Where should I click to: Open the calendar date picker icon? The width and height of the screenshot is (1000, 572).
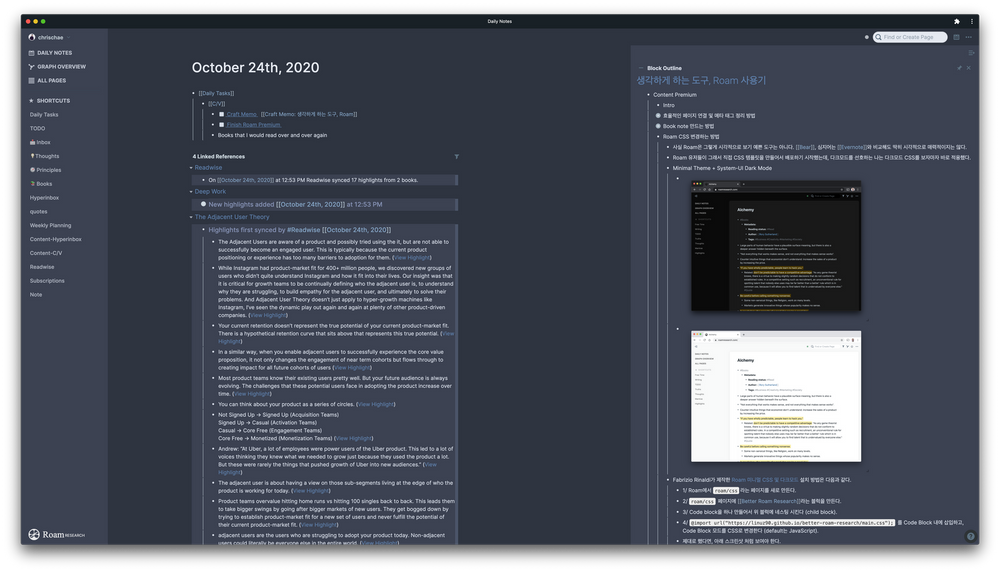(x=956, y=37)
